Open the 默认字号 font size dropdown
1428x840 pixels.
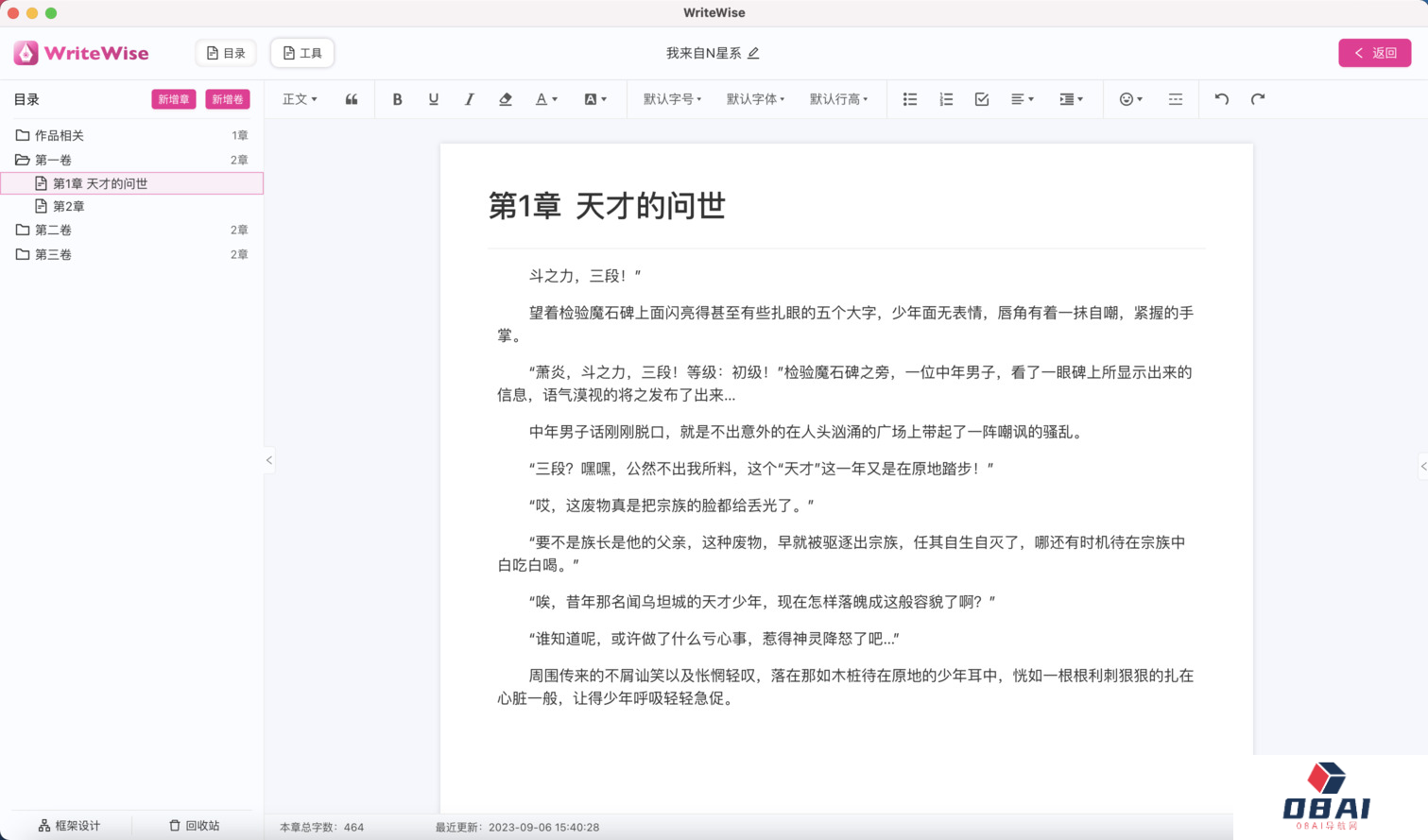click(672, 99)
